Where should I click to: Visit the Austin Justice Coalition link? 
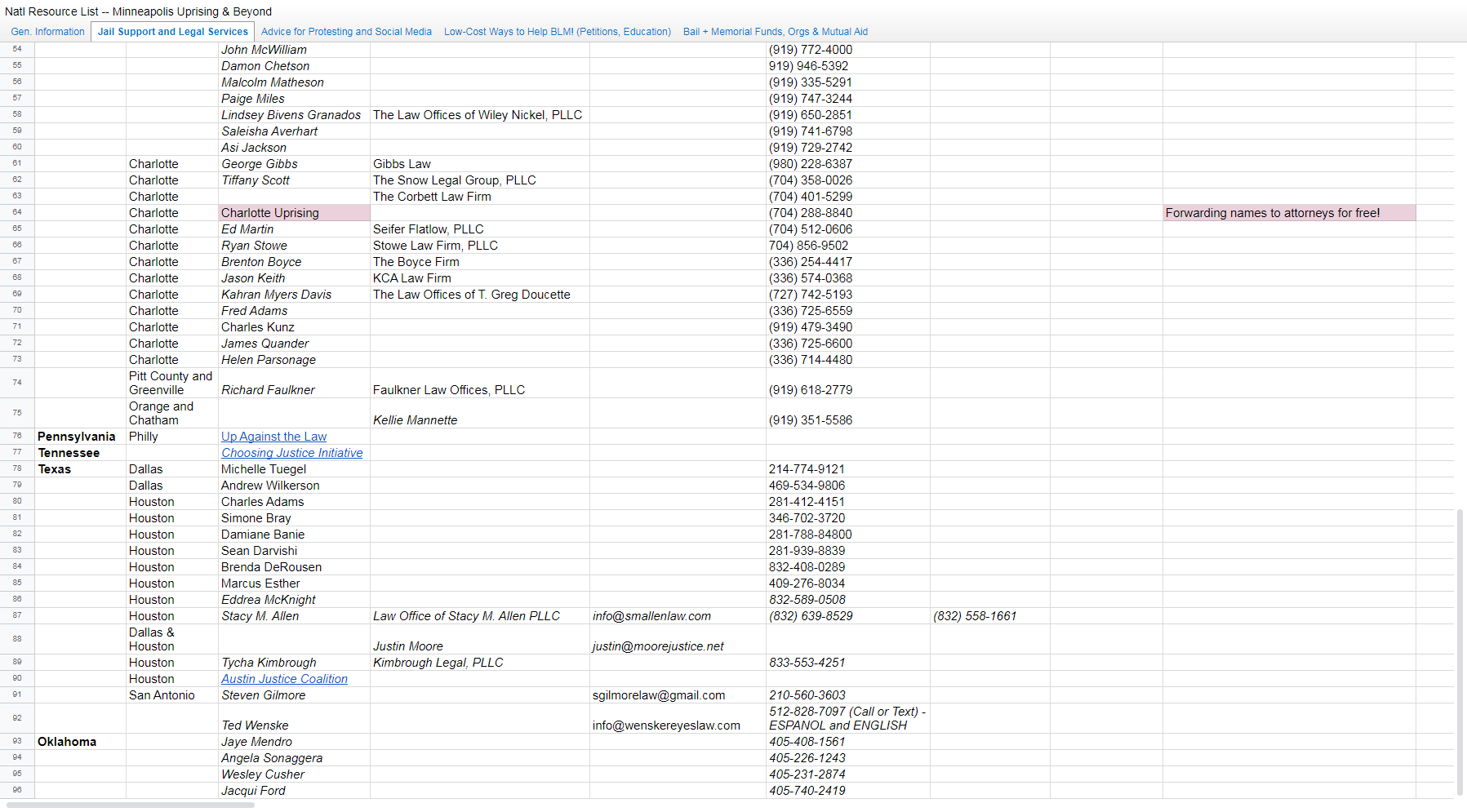point(284,679)
